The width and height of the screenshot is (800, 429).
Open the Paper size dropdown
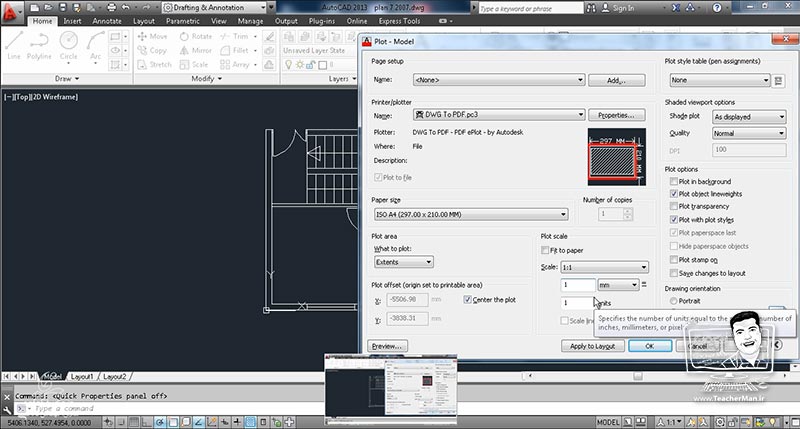point(470,215)
